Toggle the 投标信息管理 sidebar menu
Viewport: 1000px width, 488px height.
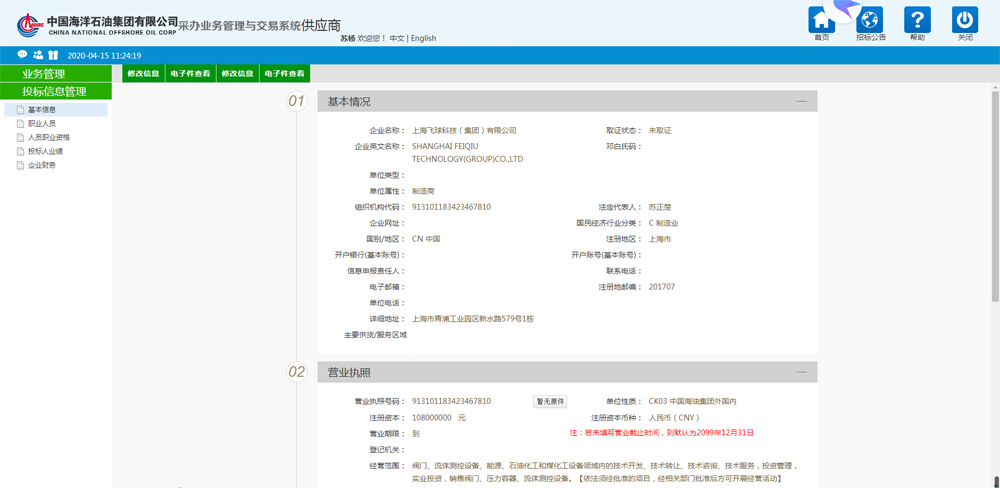[56, 91]
